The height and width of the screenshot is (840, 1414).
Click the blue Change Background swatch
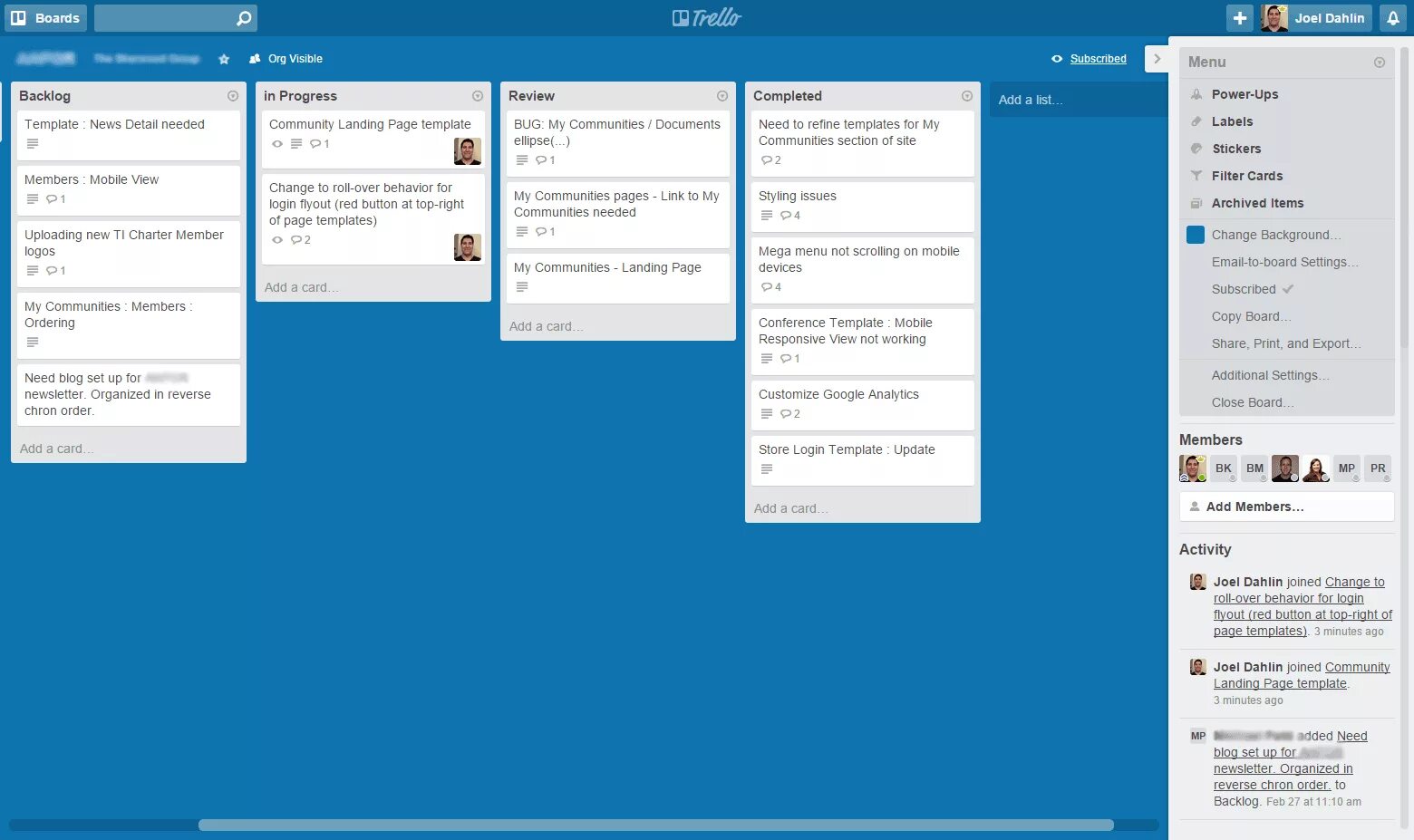coord(1196,235)
